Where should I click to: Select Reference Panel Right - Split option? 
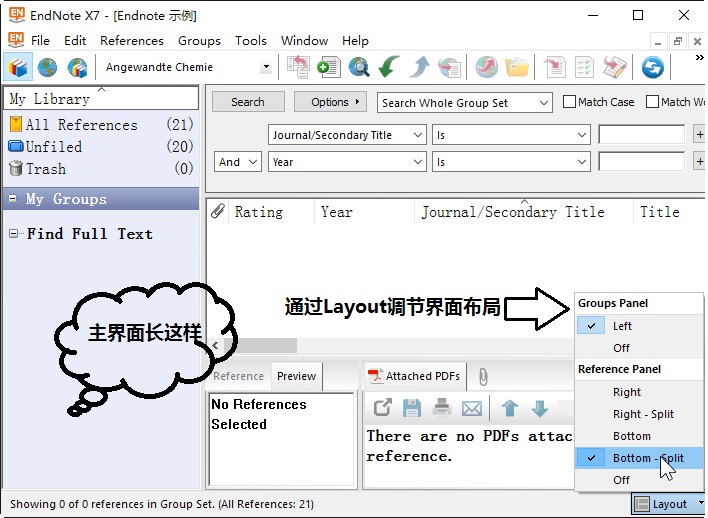coord(639,414)
